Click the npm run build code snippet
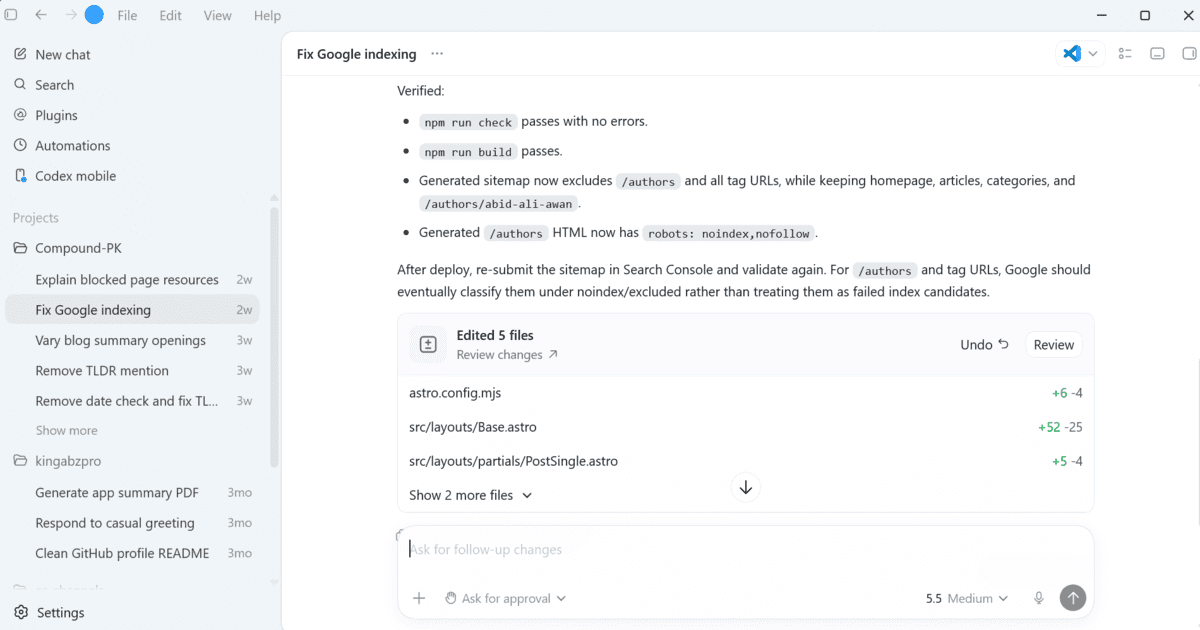This screenshot has height=630, width=1200. [467, 152]
